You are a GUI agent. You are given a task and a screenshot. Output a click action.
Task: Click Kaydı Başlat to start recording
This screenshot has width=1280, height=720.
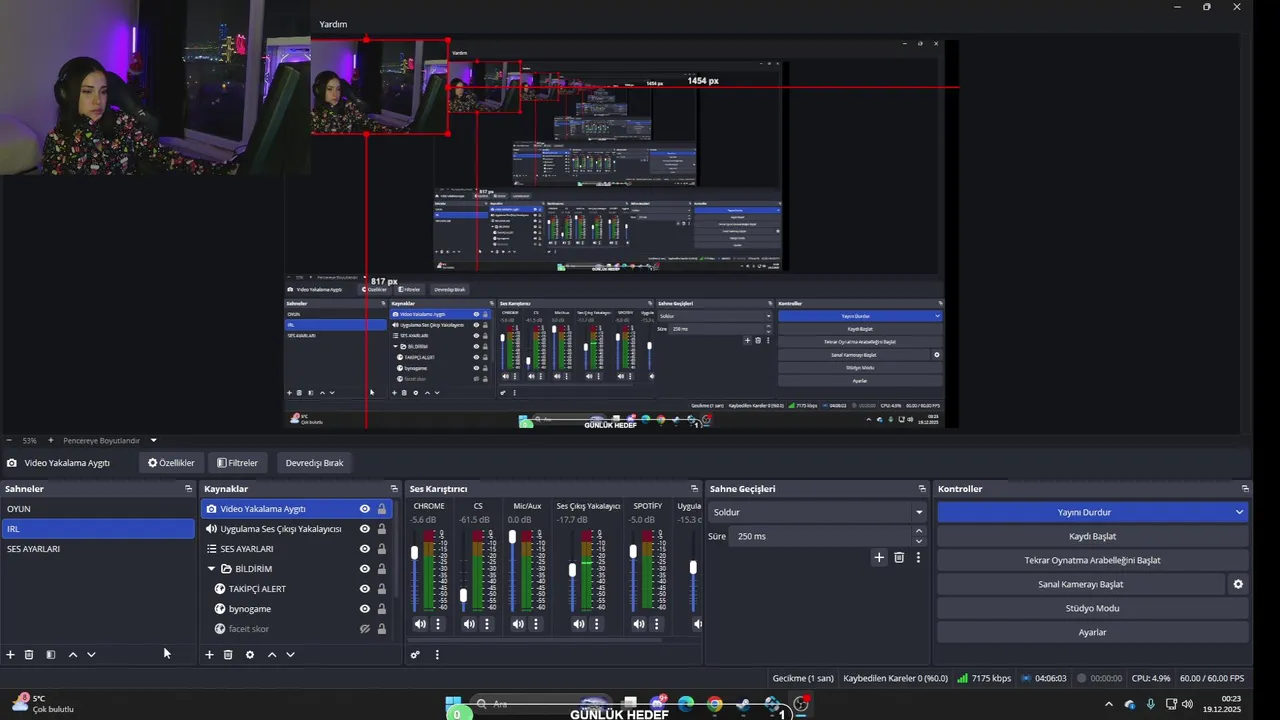tap(1092, 536)
